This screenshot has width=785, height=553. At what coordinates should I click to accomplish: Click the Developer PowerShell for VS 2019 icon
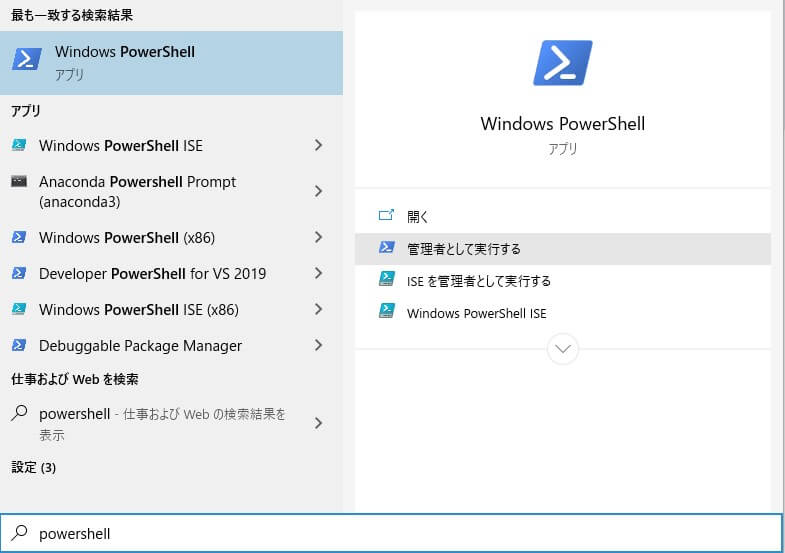click(19, 273)
